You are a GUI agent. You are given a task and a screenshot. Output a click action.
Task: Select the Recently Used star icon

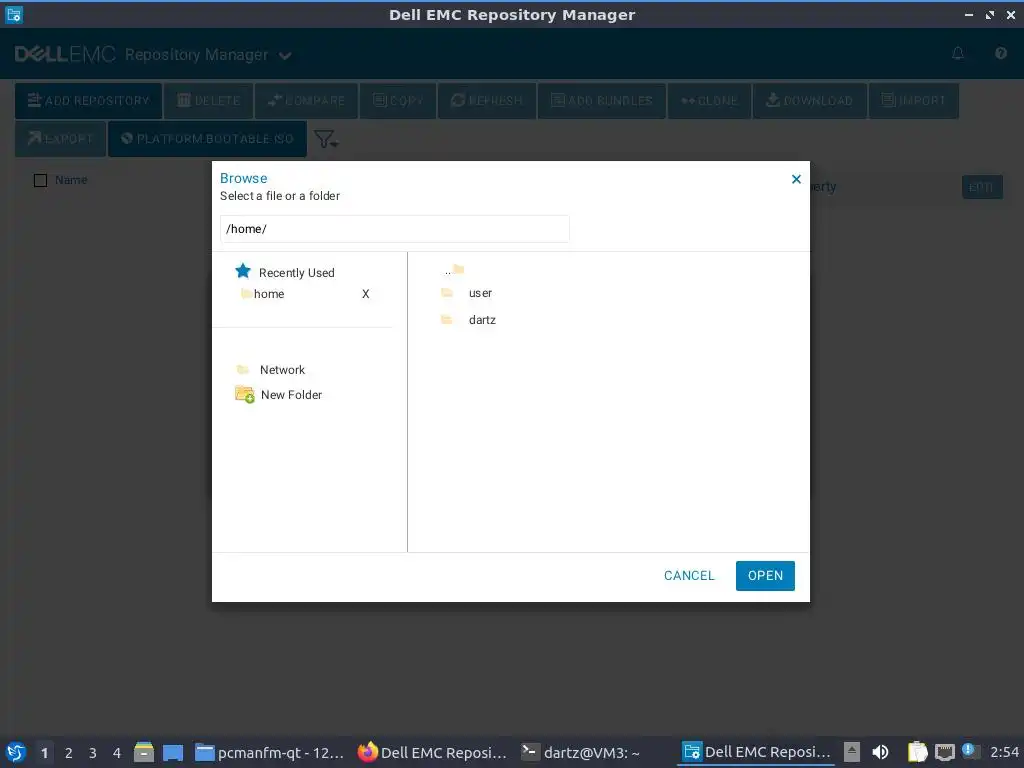tap(243, 271)
